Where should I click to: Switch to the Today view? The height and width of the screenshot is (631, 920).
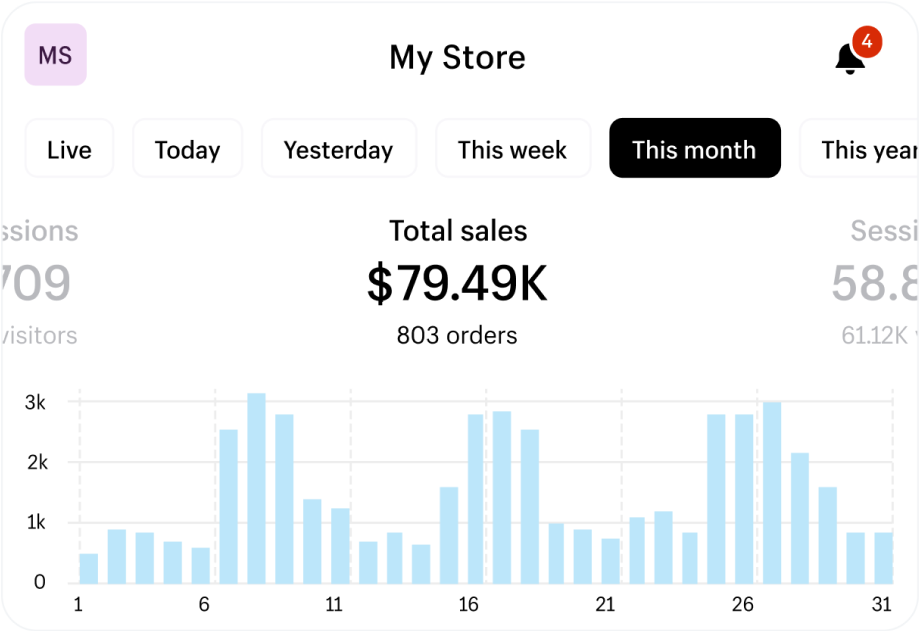(187, 149)
